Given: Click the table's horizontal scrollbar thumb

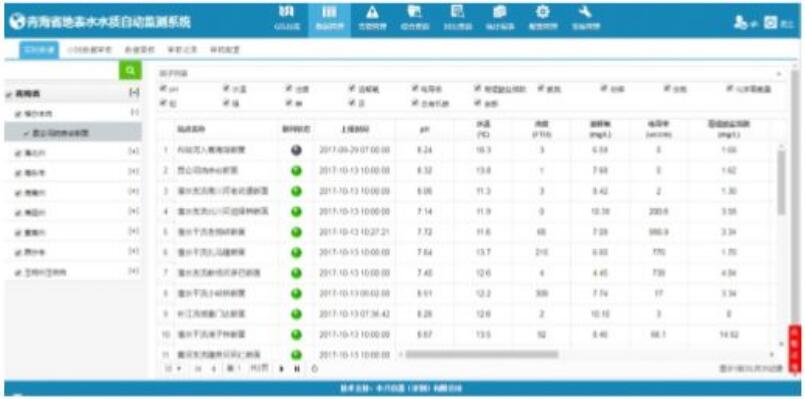Looking at the screenshot, I should point(482,354).
